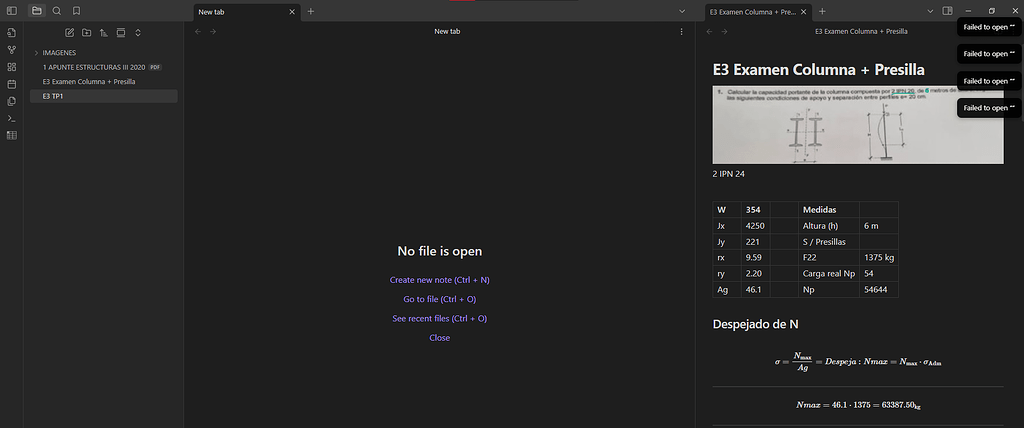Click the Go to file link
Viewport: 1024px width, 428px height.
(x=439, y=299)
